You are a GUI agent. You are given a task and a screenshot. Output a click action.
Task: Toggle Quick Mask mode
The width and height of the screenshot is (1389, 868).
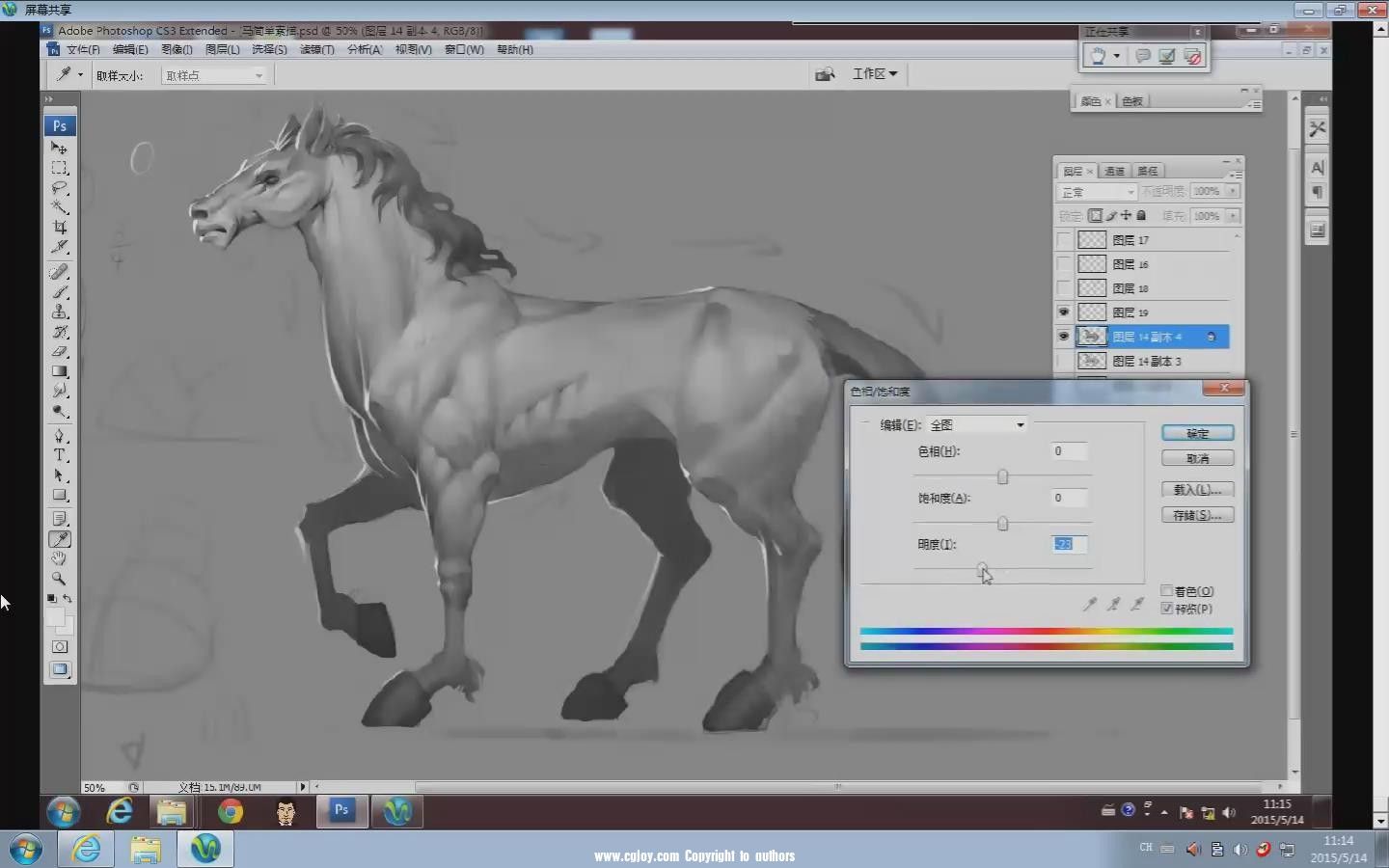tap(59, 647)
